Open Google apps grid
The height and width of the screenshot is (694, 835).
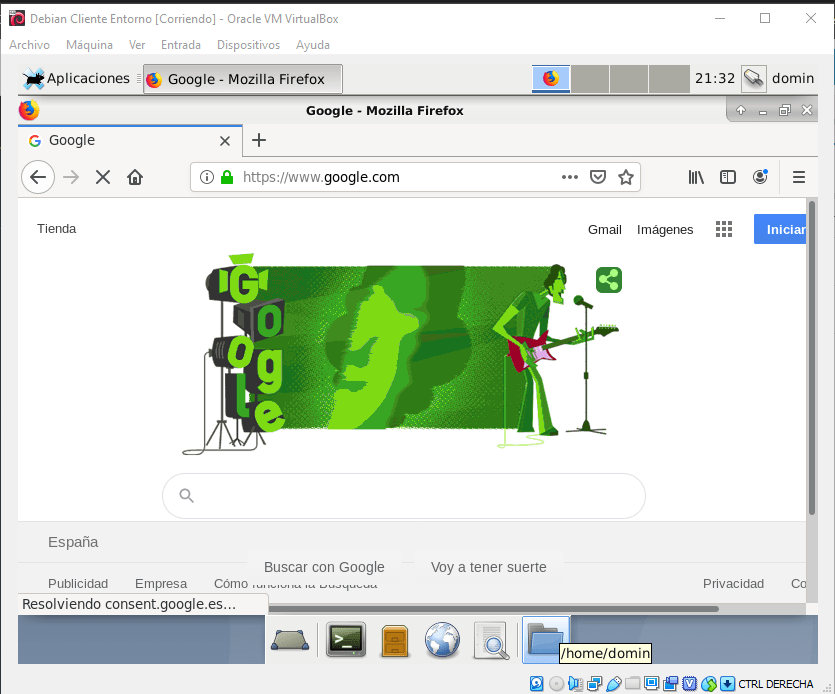(724, 229)
